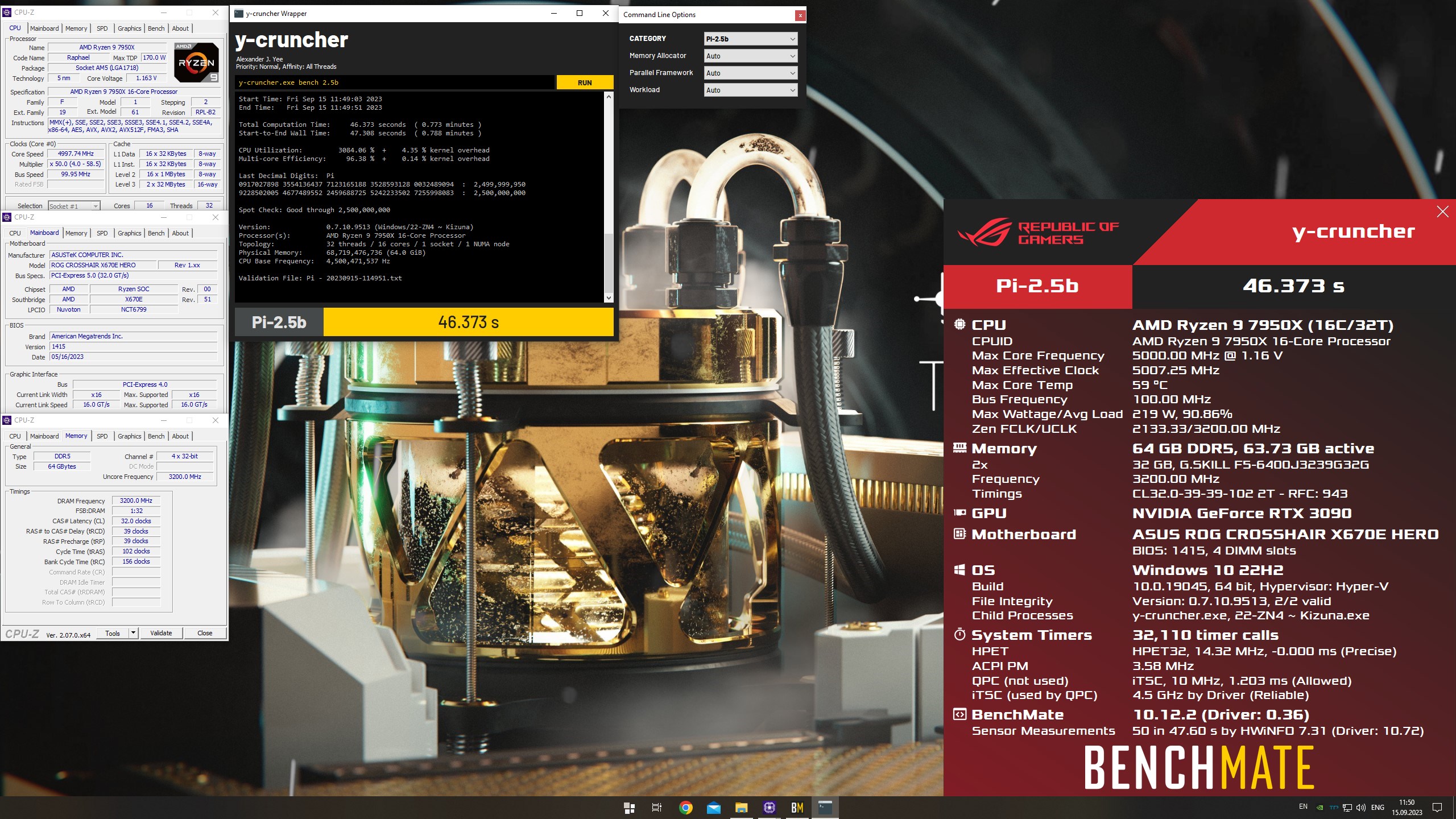
Task: Open the Memory Allocator dropdown
Action: 750,56
